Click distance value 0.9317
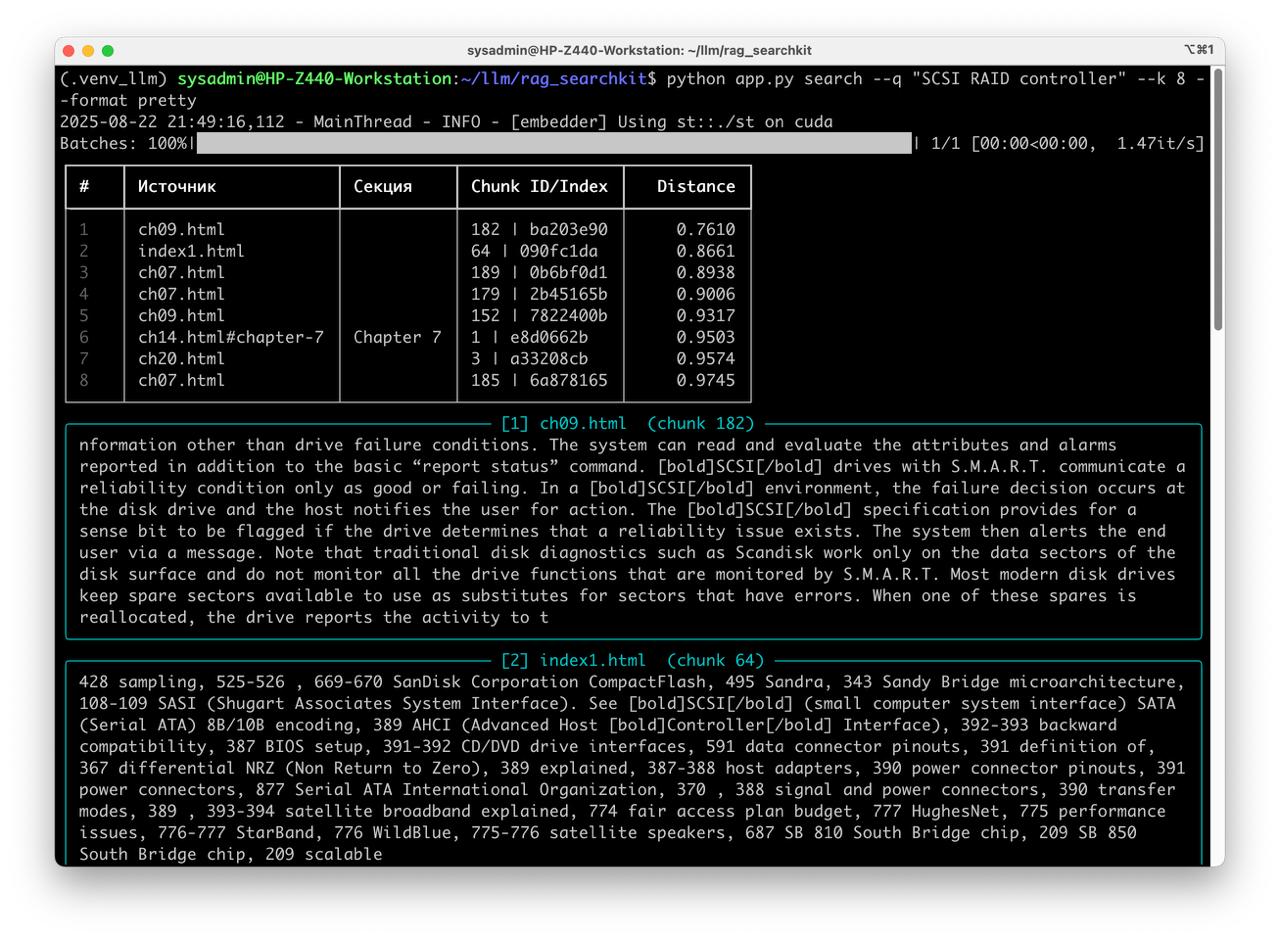The width and height of the screenshot is (1280, 939). (x=706, y=315)
